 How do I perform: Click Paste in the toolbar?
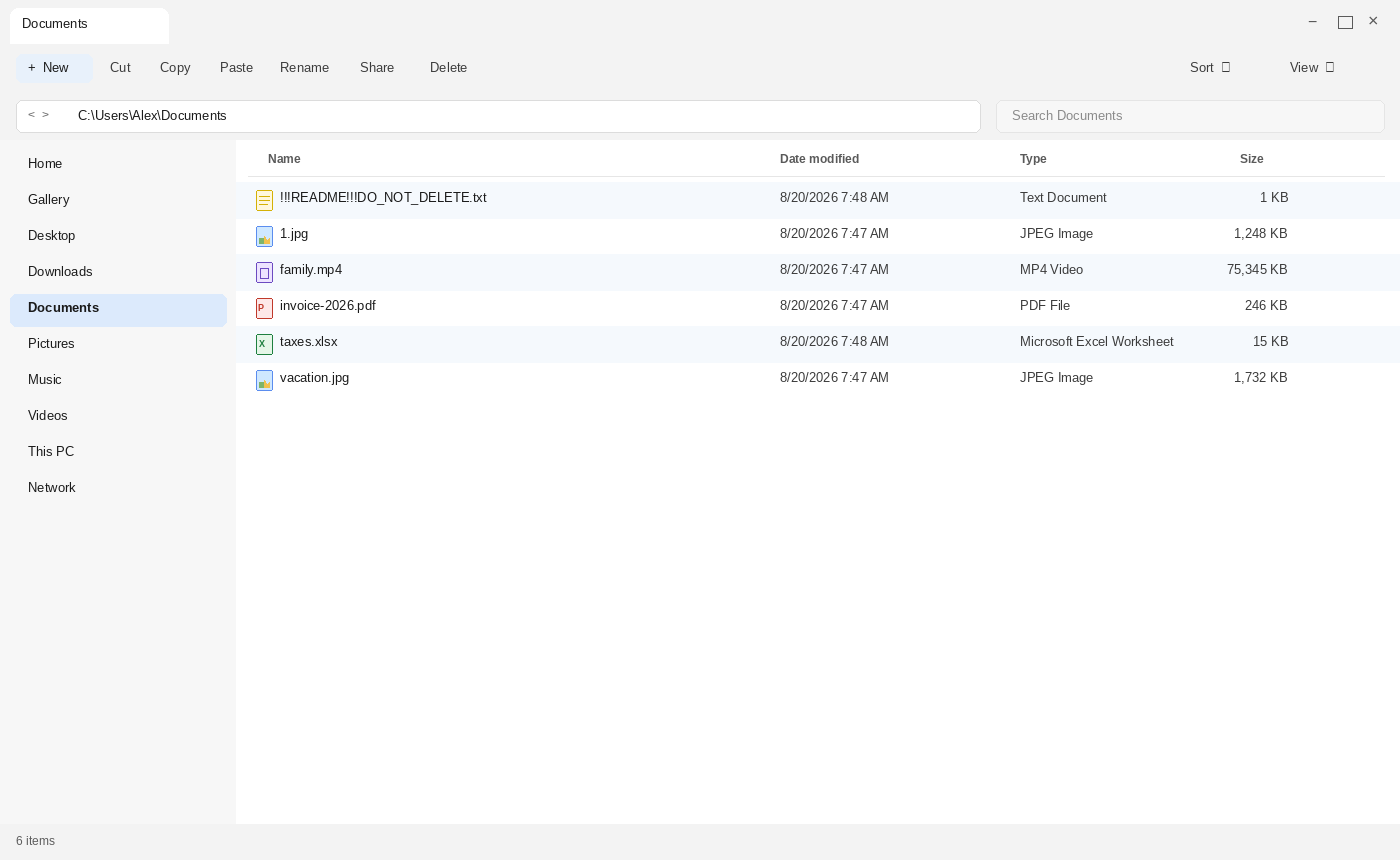pyautogui.click(x=236, y=68)
